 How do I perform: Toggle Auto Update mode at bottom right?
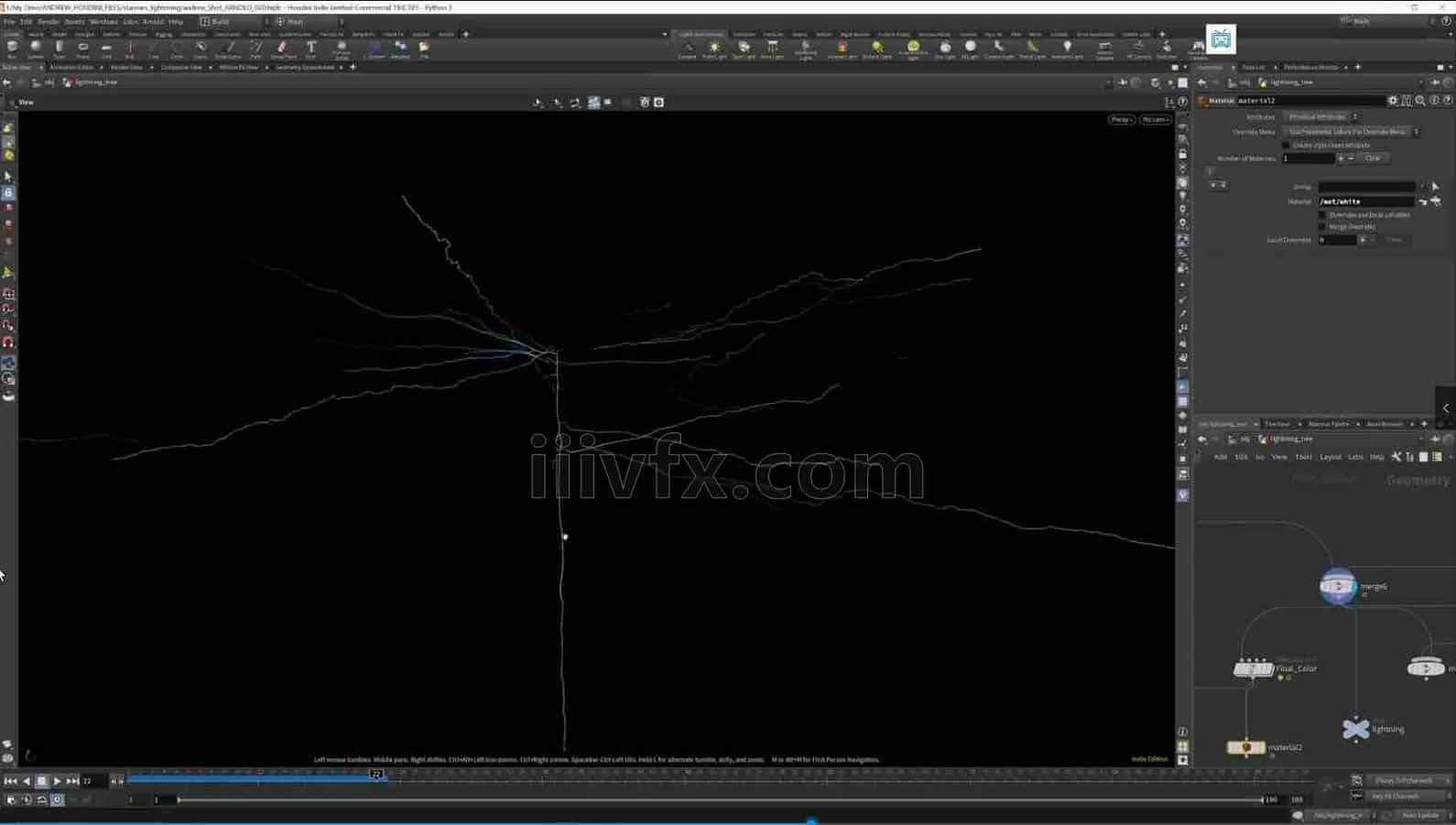click(x=1420, y=815)
